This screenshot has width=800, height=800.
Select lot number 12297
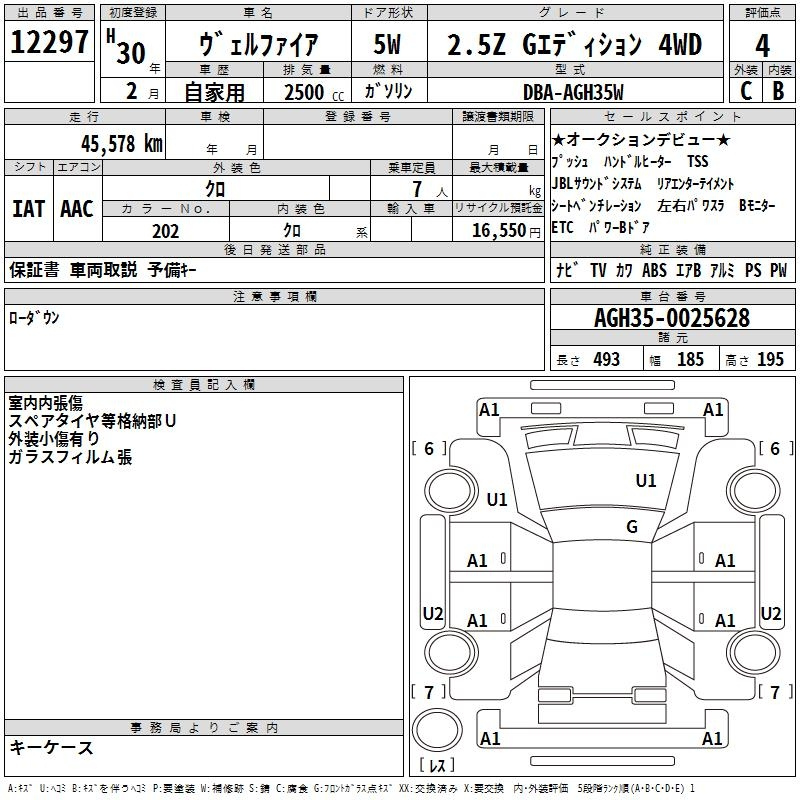(x=49, y=41)
